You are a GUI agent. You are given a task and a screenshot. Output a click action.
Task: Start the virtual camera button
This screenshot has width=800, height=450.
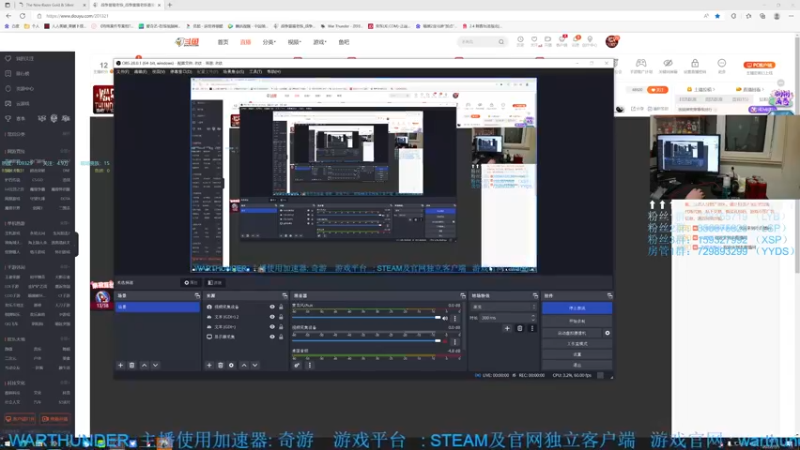(572, 333)
